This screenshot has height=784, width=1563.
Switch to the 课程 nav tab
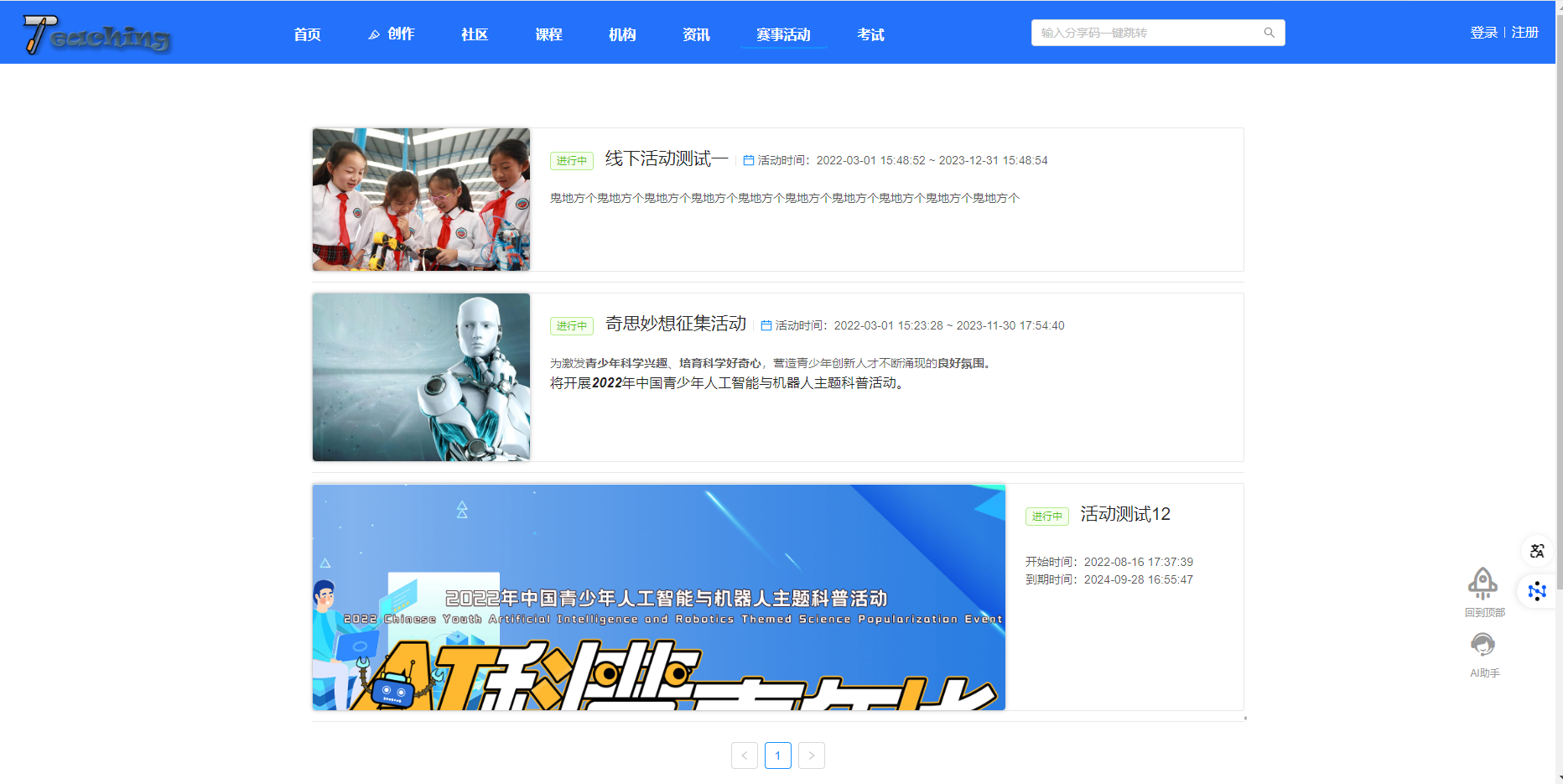pyautogui.click(x=548, y=34)
